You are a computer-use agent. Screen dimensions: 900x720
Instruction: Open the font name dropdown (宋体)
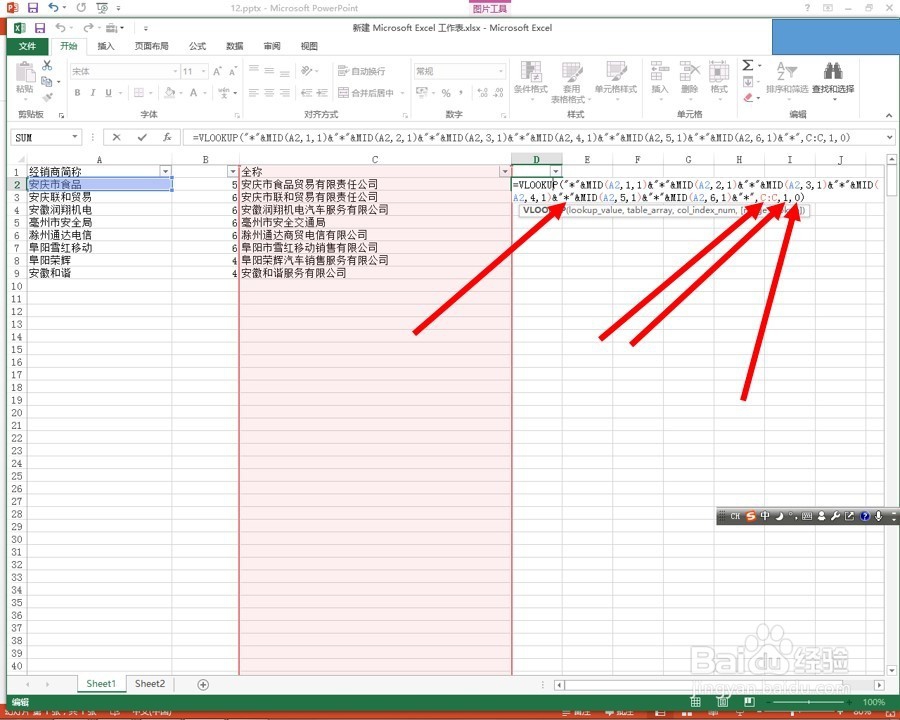pyautogui.click(x=176, y=71)
